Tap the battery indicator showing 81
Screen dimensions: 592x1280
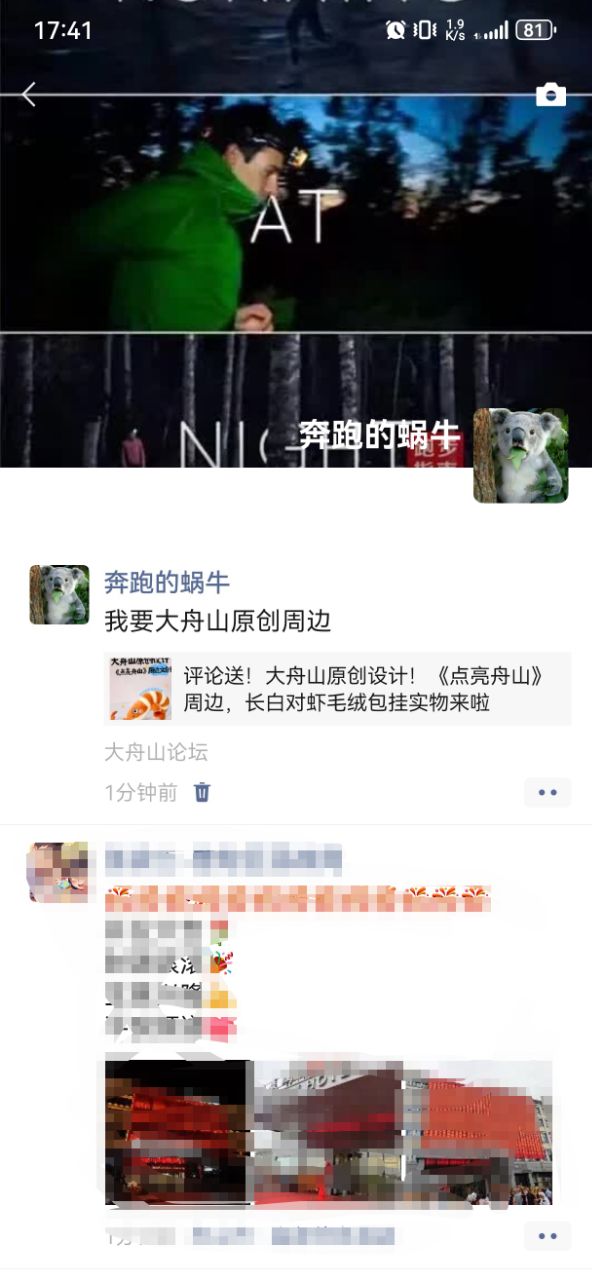(x=536, y=30)
